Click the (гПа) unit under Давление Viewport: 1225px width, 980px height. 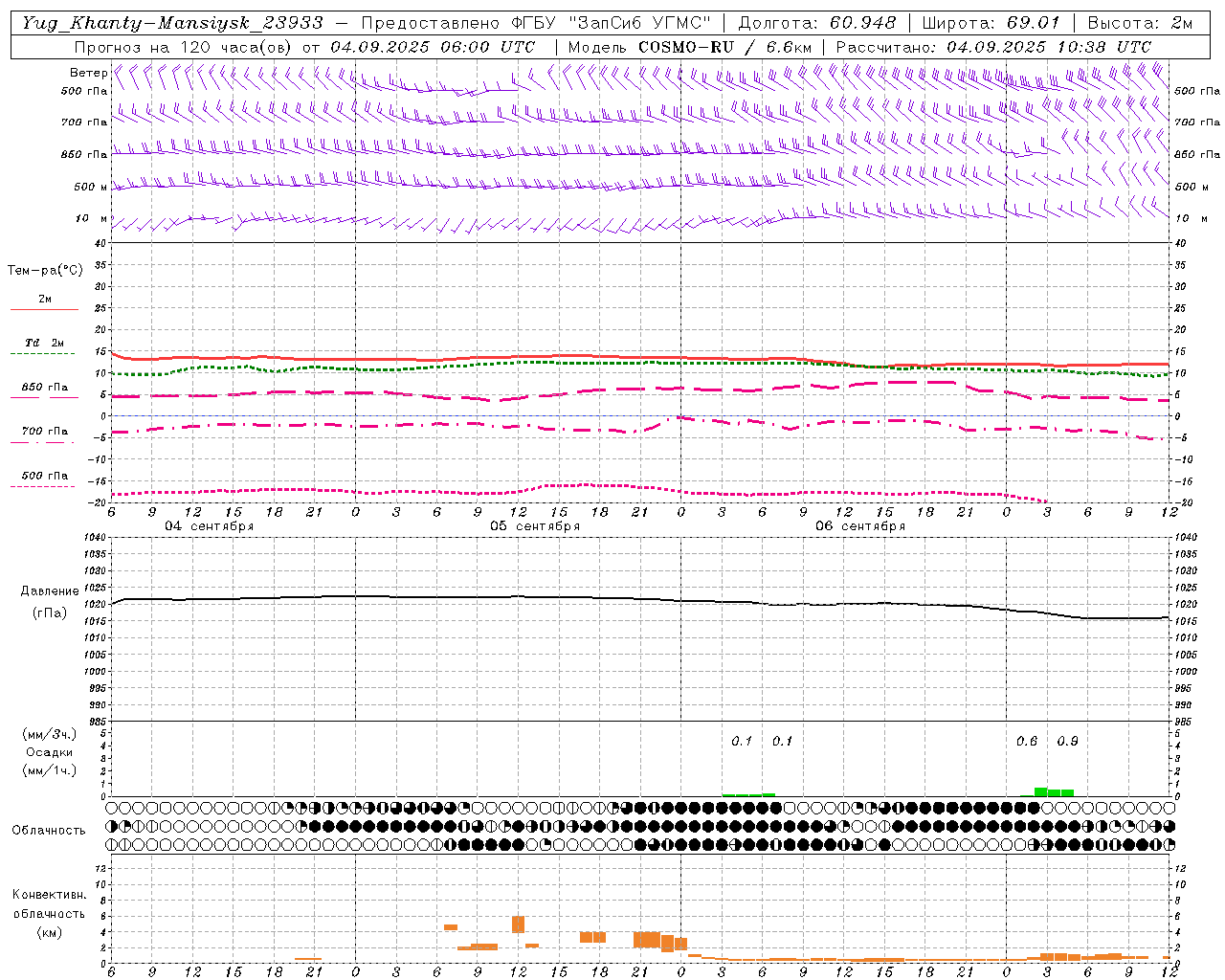tap(50, 613)
